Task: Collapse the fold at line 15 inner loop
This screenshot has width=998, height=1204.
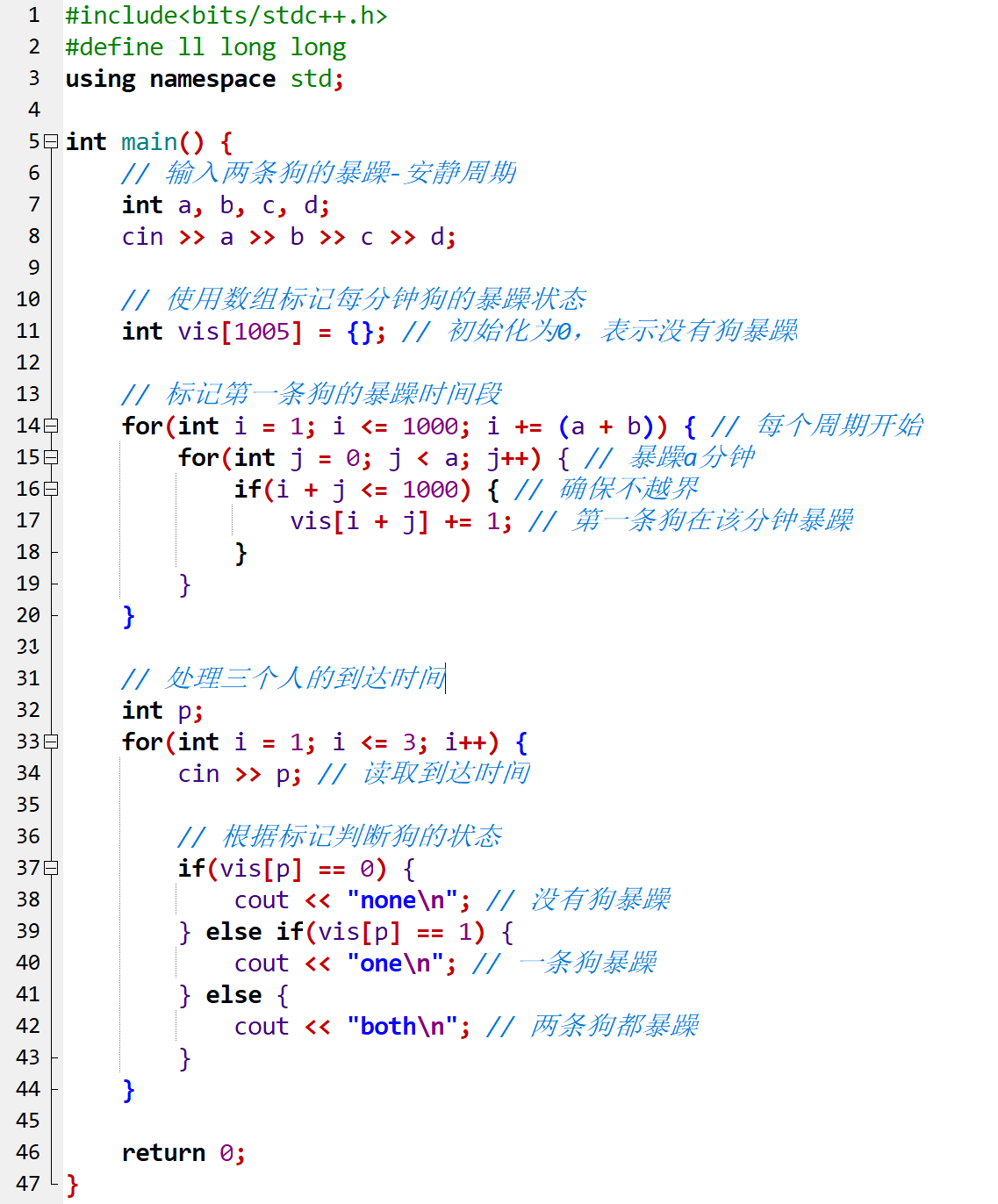Action: (x=51, y=457)
